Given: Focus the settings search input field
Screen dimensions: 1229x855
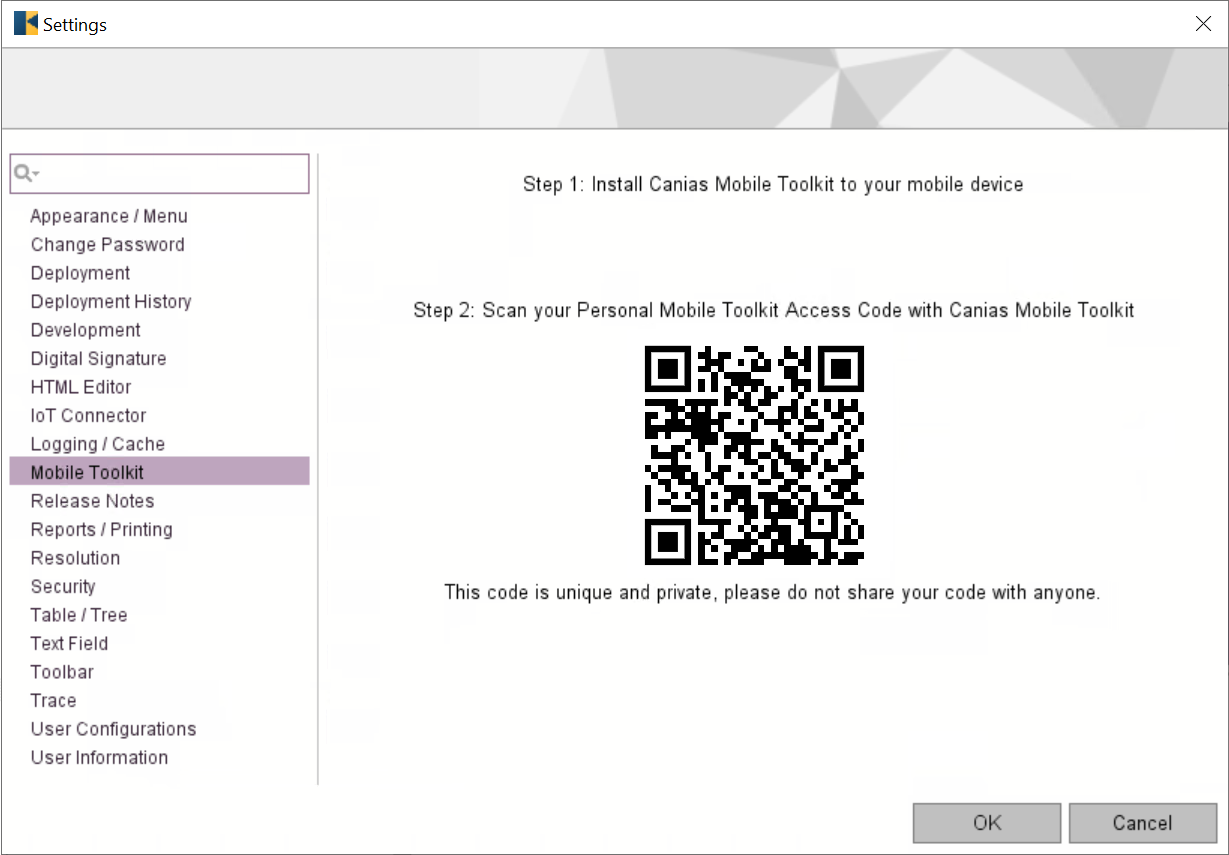Looking at the screenshot, I should point(160,174).
